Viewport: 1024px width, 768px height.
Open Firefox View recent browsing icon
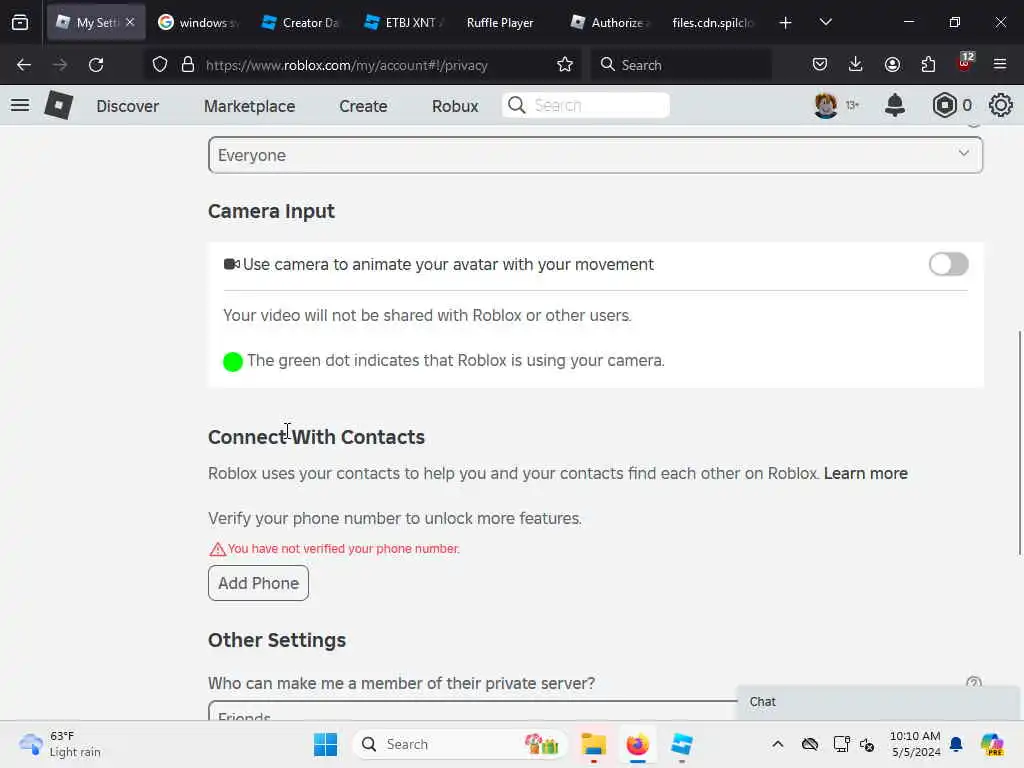point(20,23)
